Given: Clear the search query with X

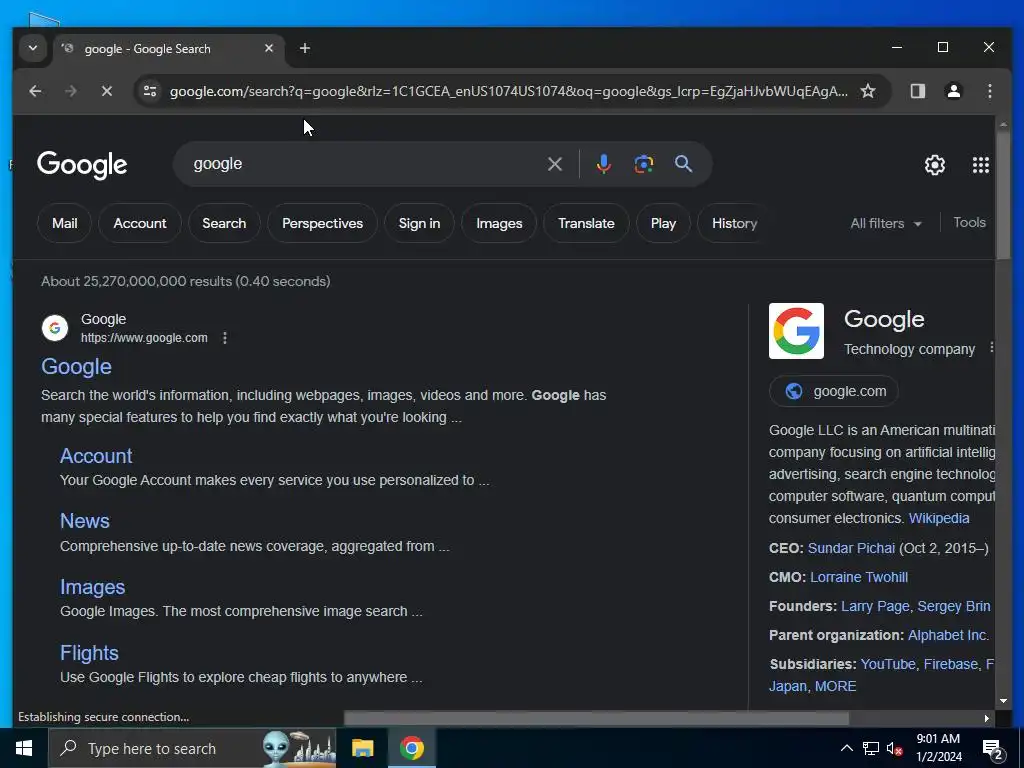Looking at the screenshot, I should tap(554, 164).
